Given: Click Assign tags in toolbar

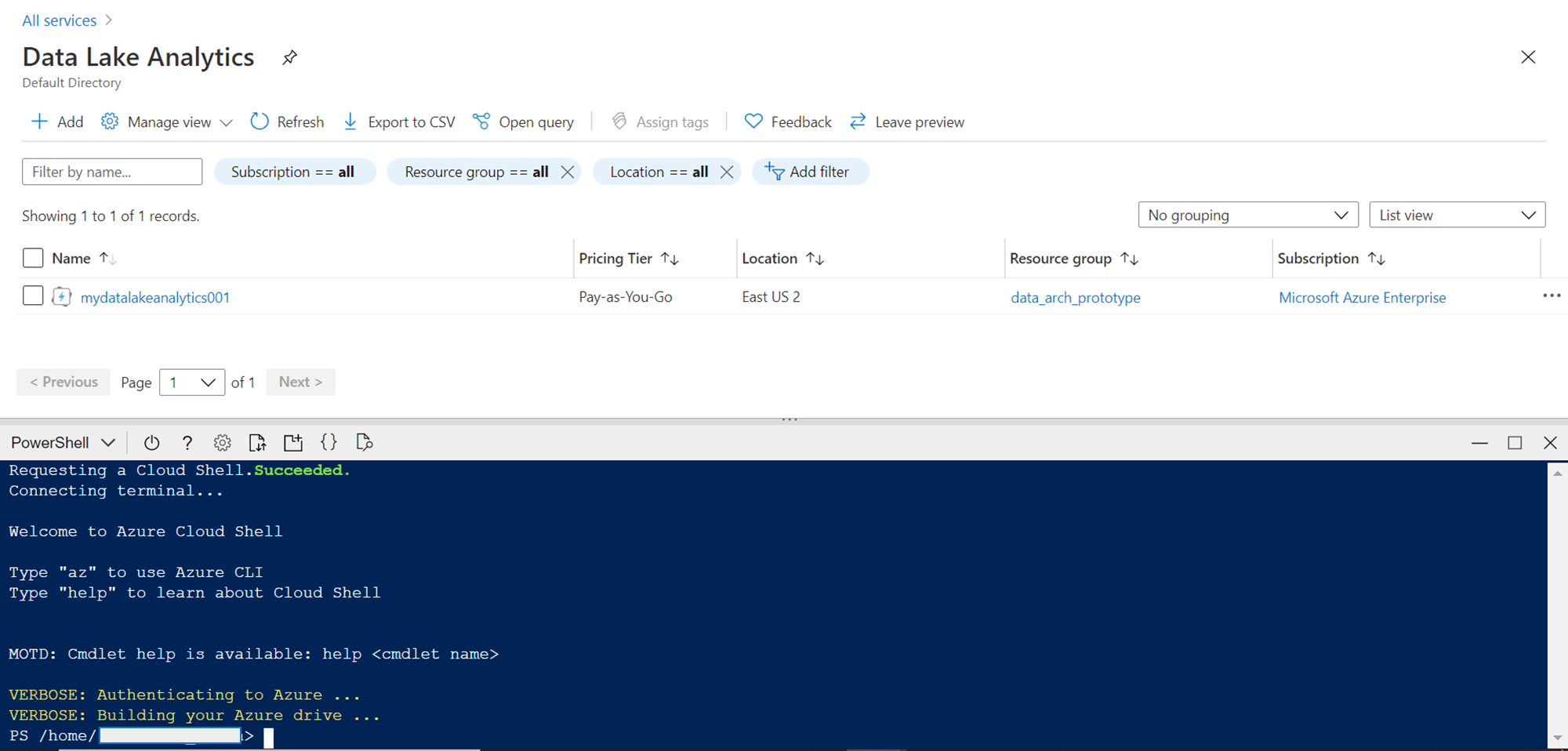Looking at the screenshot, I should pyautogui.click(x=660, y=122).
